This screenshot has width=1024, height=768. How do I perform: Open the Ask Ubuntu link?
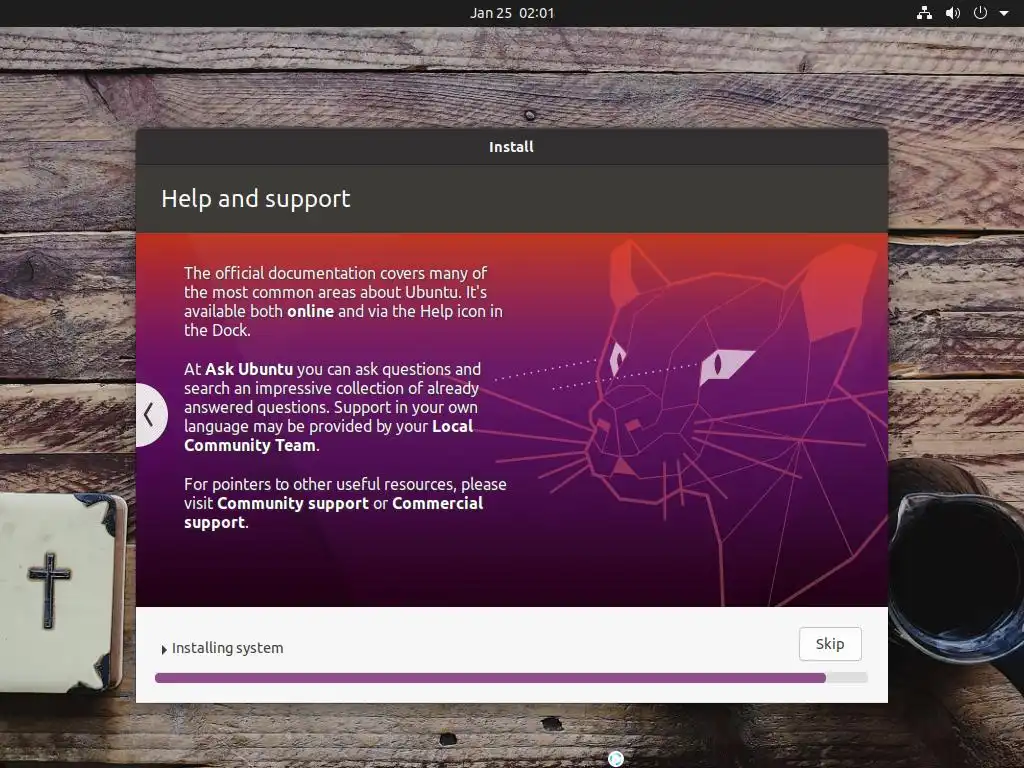249,369
